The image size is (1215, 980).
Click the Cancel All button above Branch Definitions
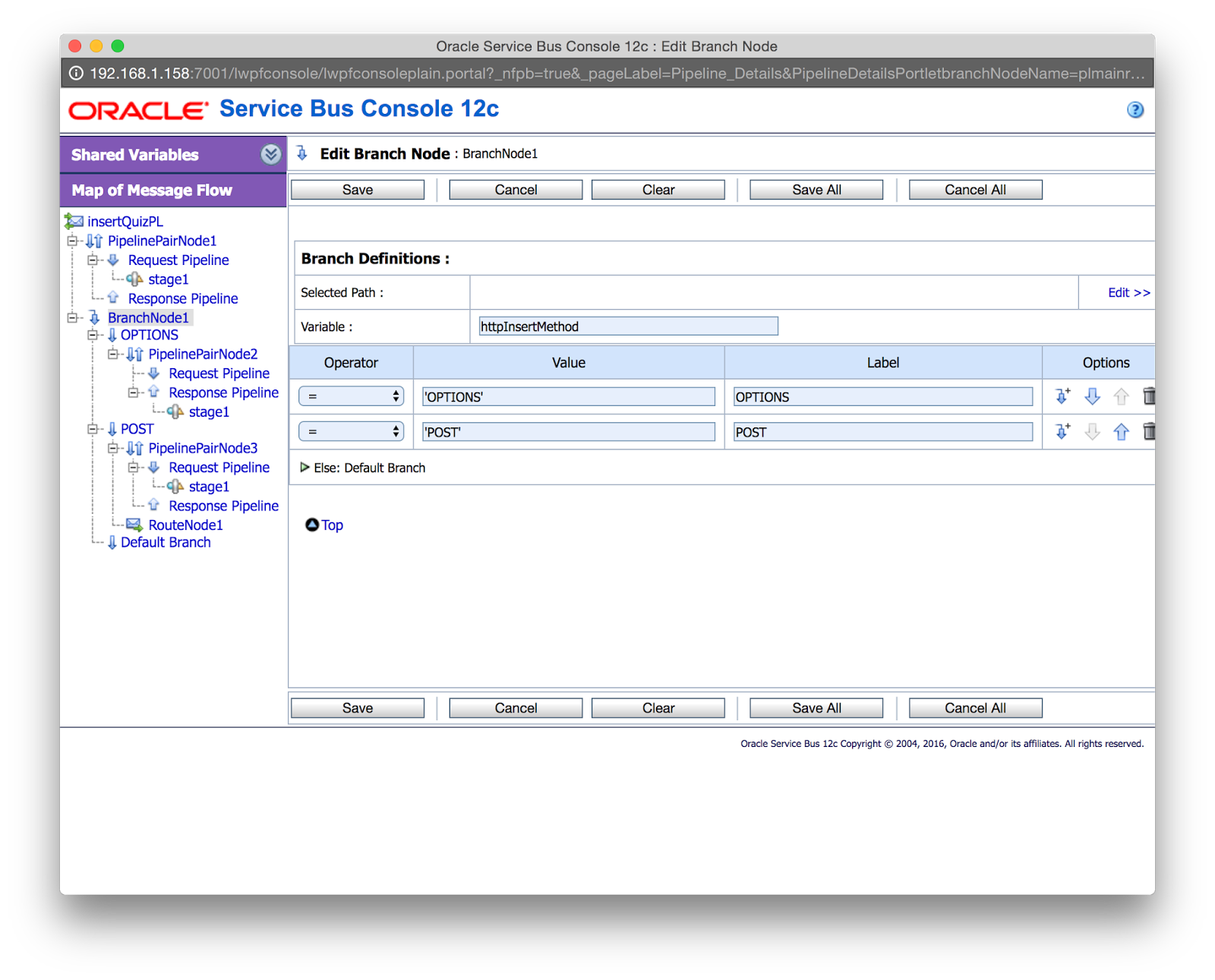(x=975, y=190)
